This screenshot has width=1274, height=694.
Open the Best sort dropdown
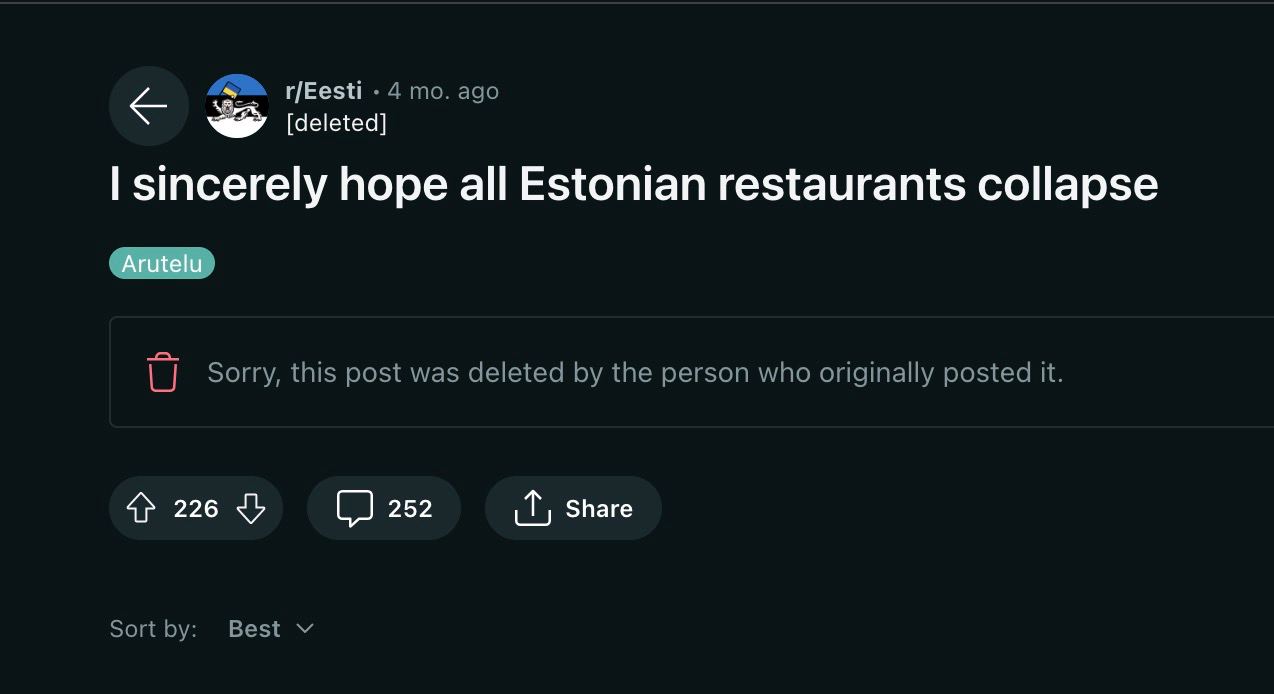[254, 629]
